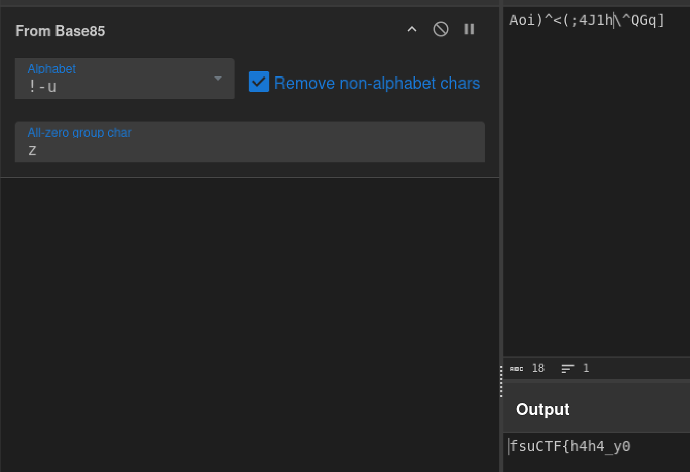Collapse the From Base85 operation with chevron
690x472 pixels.
(412, 29)
